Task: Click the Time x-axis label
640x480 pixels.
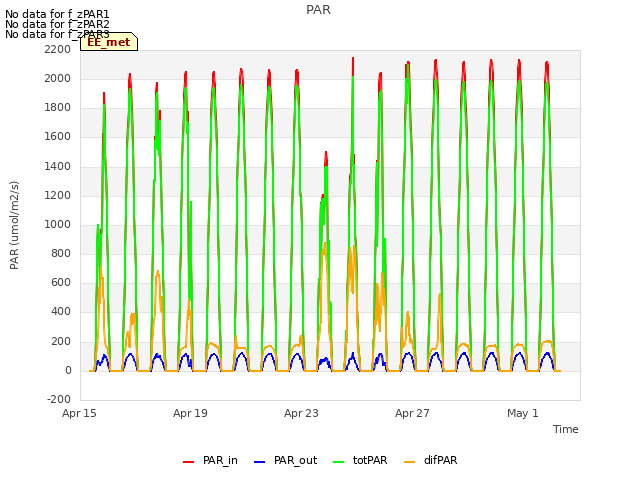Action: [x=566, y=429]
